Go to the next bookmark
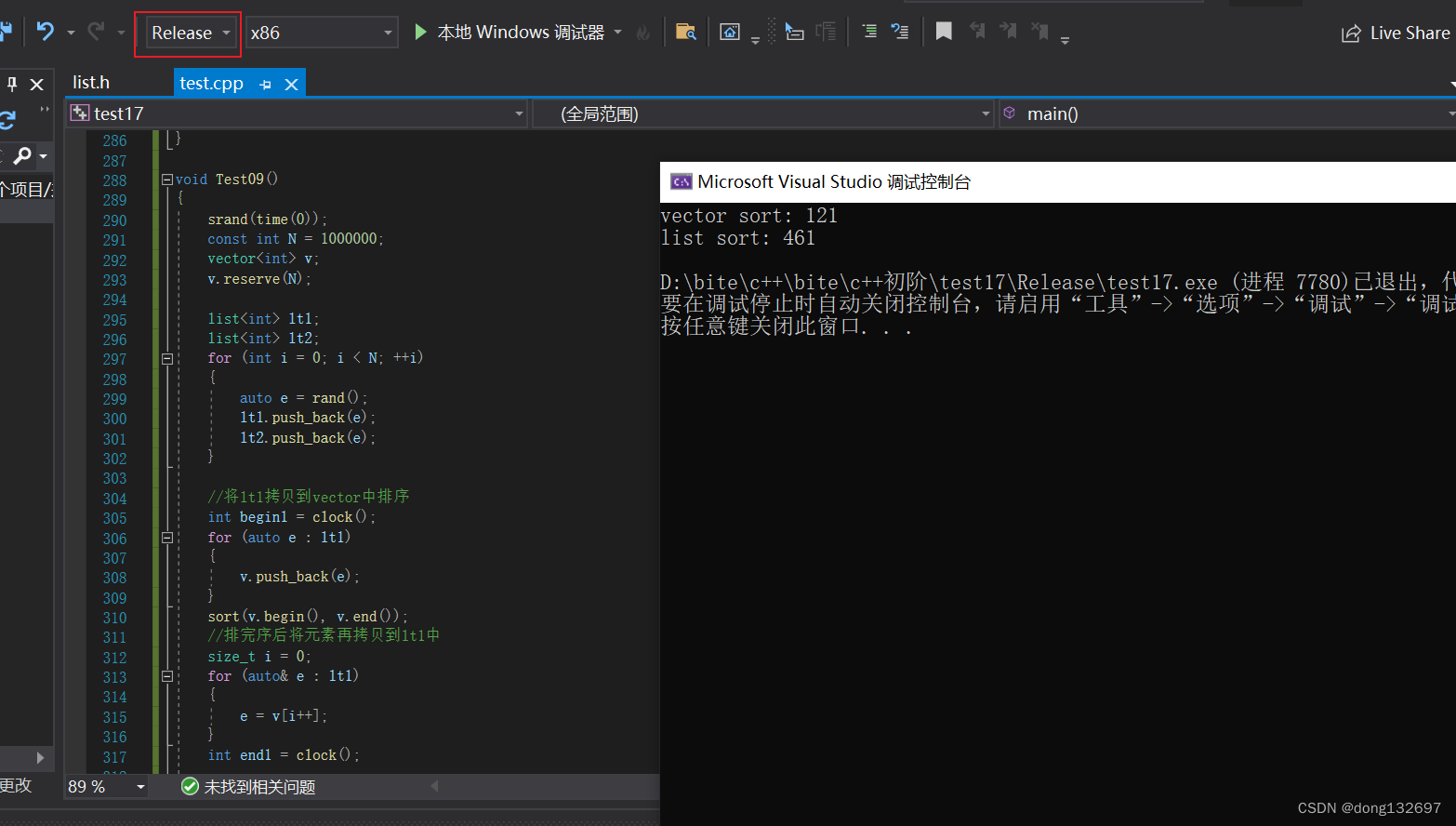Screen dimensions: 1456x826 point(1008,32)
